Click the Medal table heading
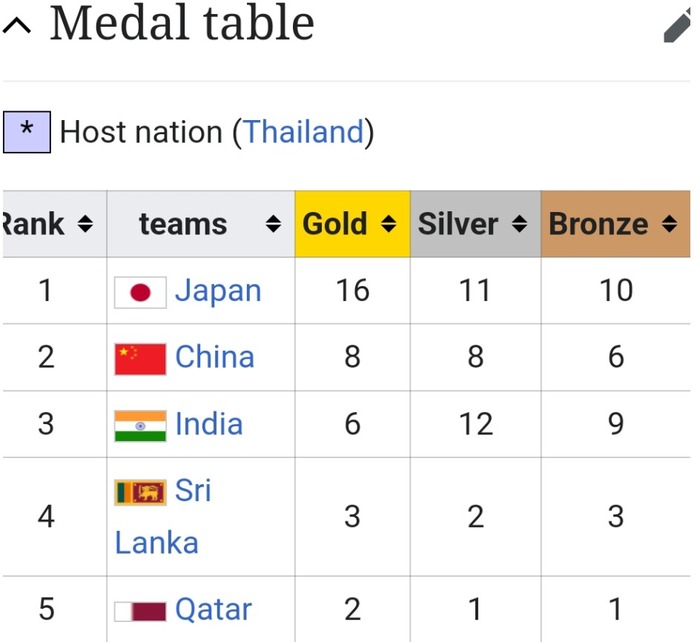 pos(182,24)
